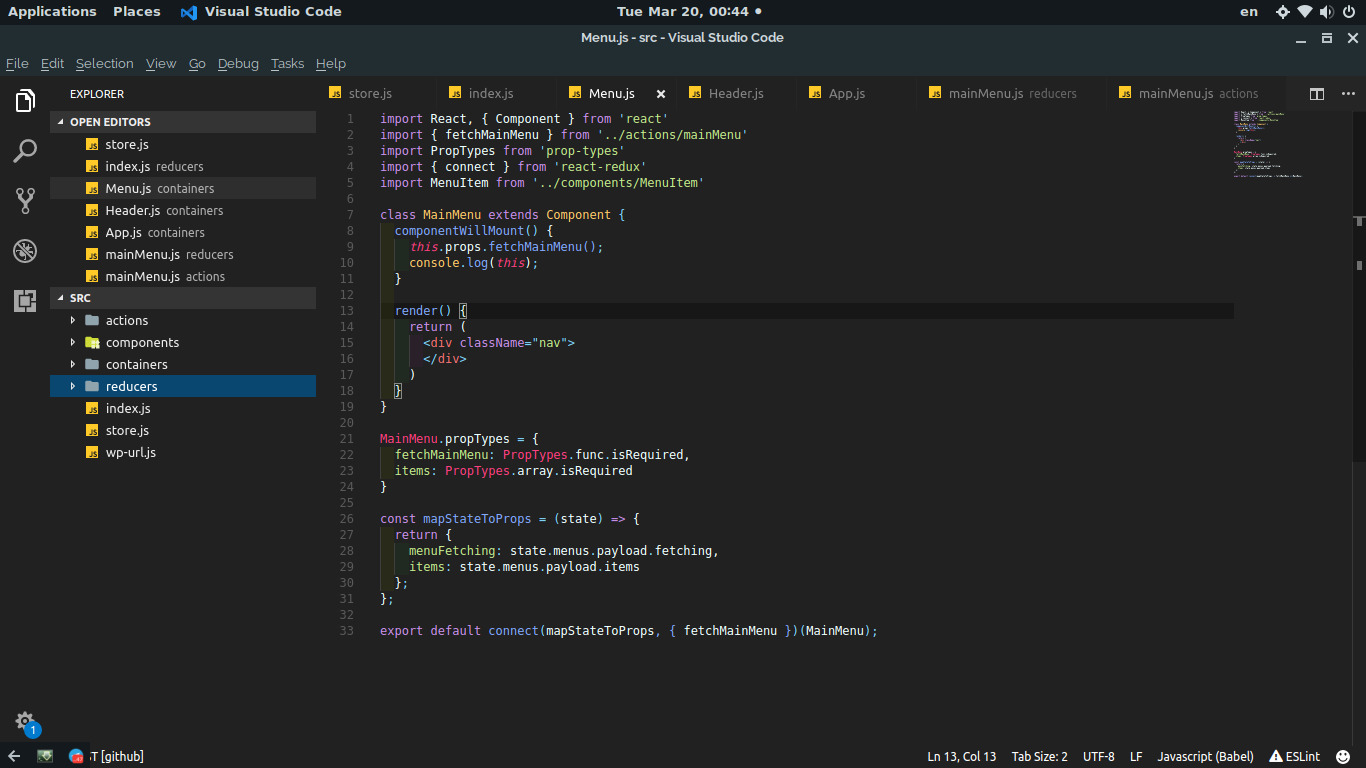This screenshot has height=768, width=1366.
Task: Open the File menu
Action: (x=17, y=63)
